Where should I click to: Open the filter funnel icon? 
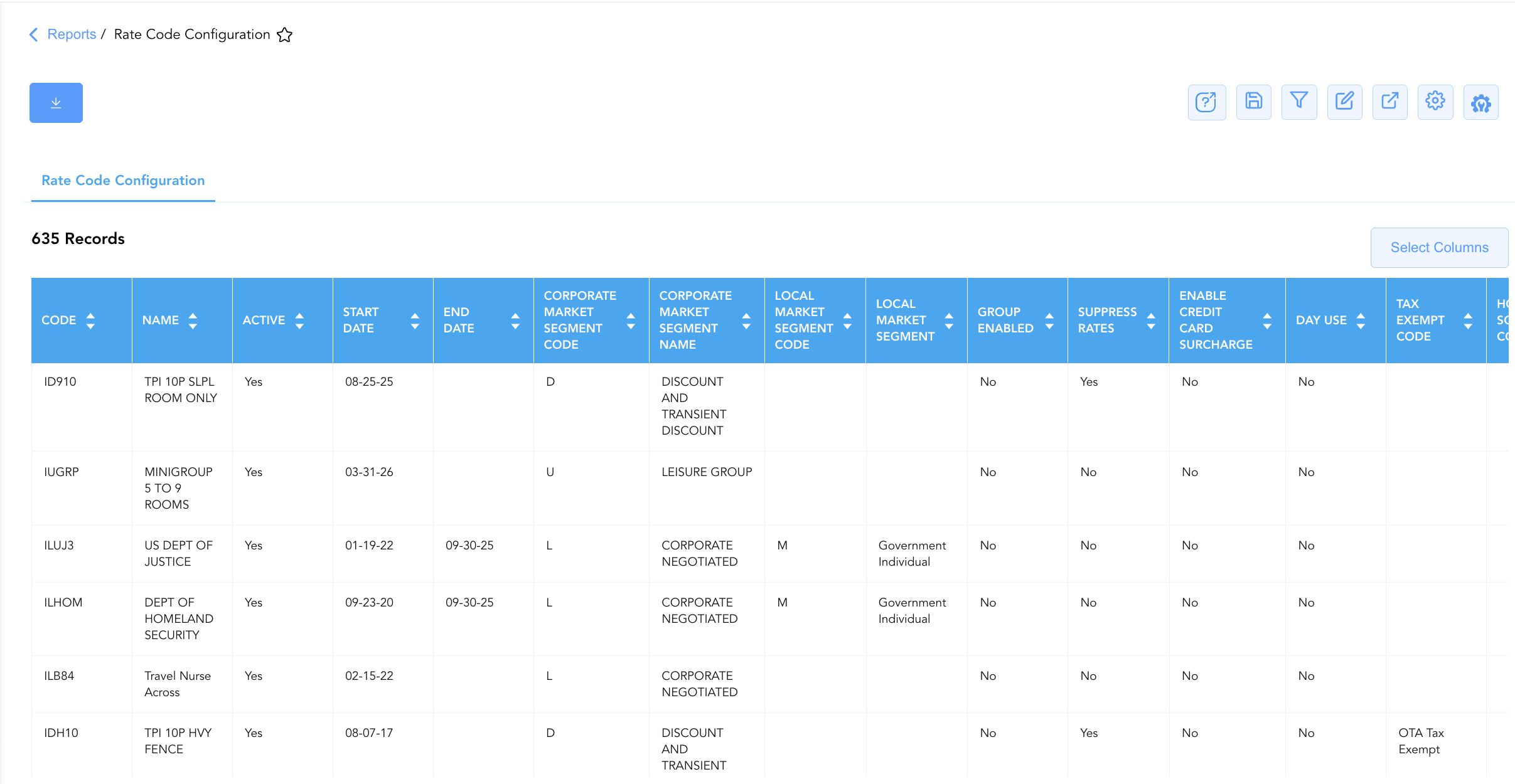click(x=1299, y=102)
